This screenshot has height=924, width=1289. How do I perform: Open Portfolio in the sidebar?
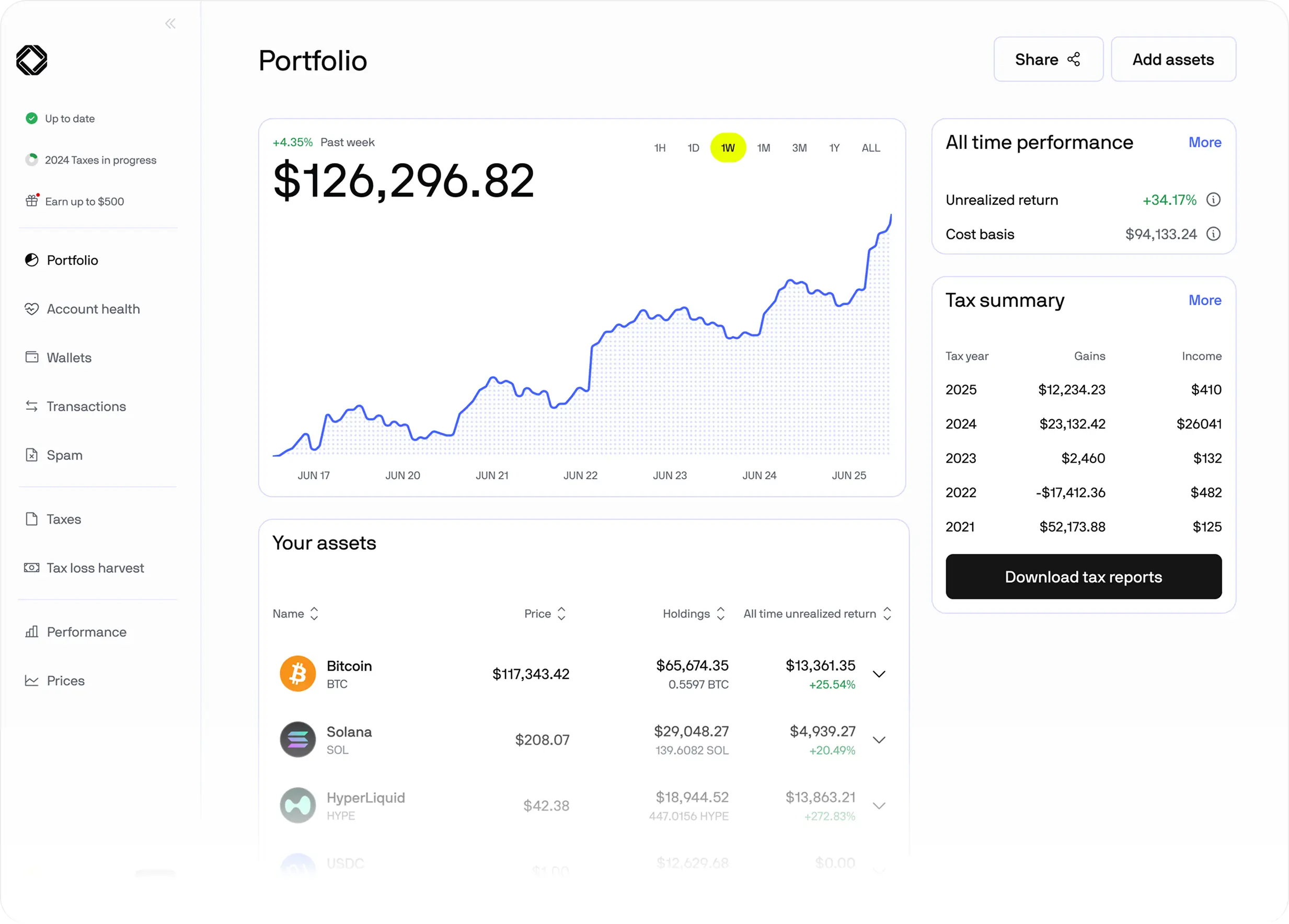(72, 260)
